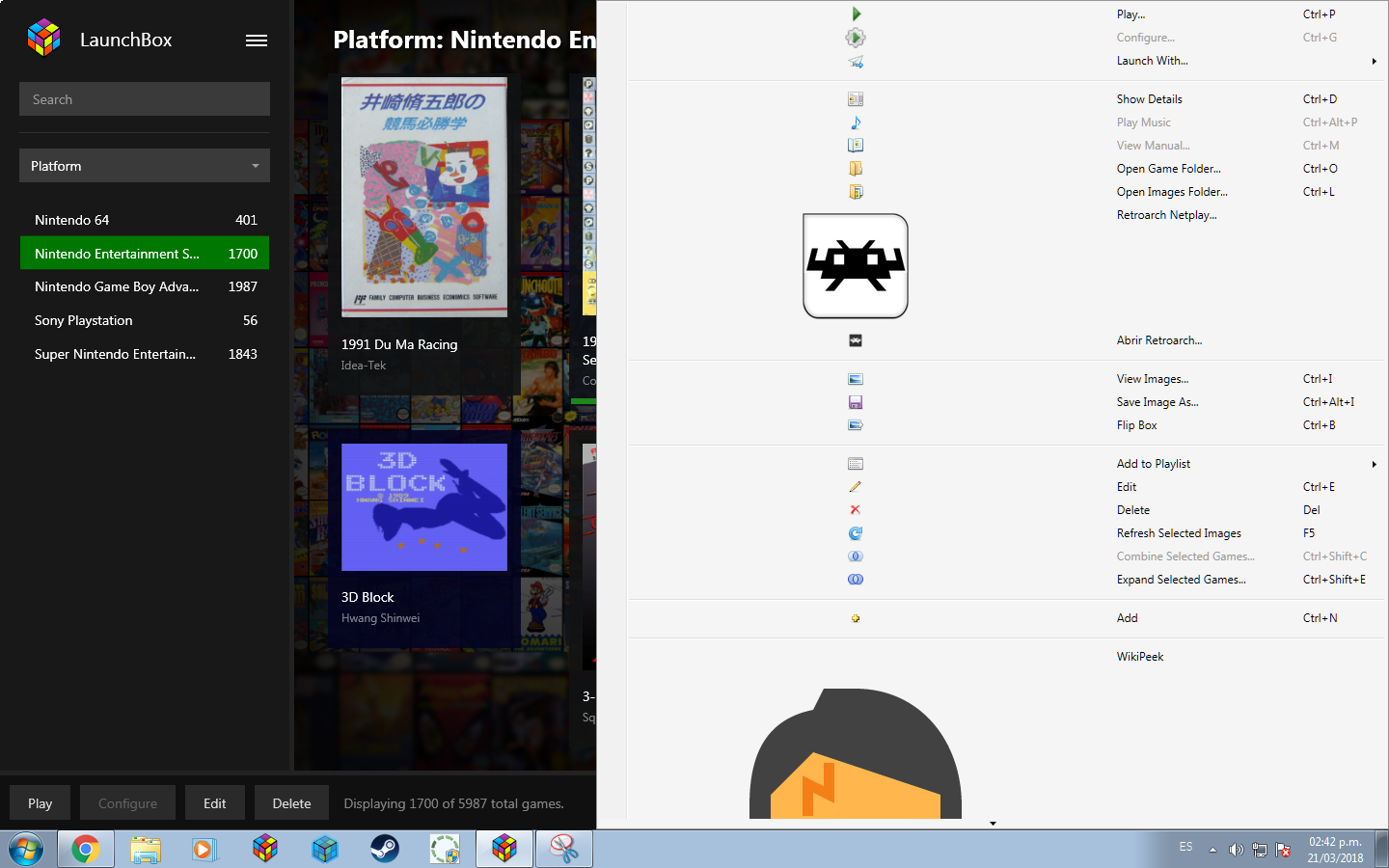
Task: Open the Snipping Tool taskbar icon
Action: [564, 849]
